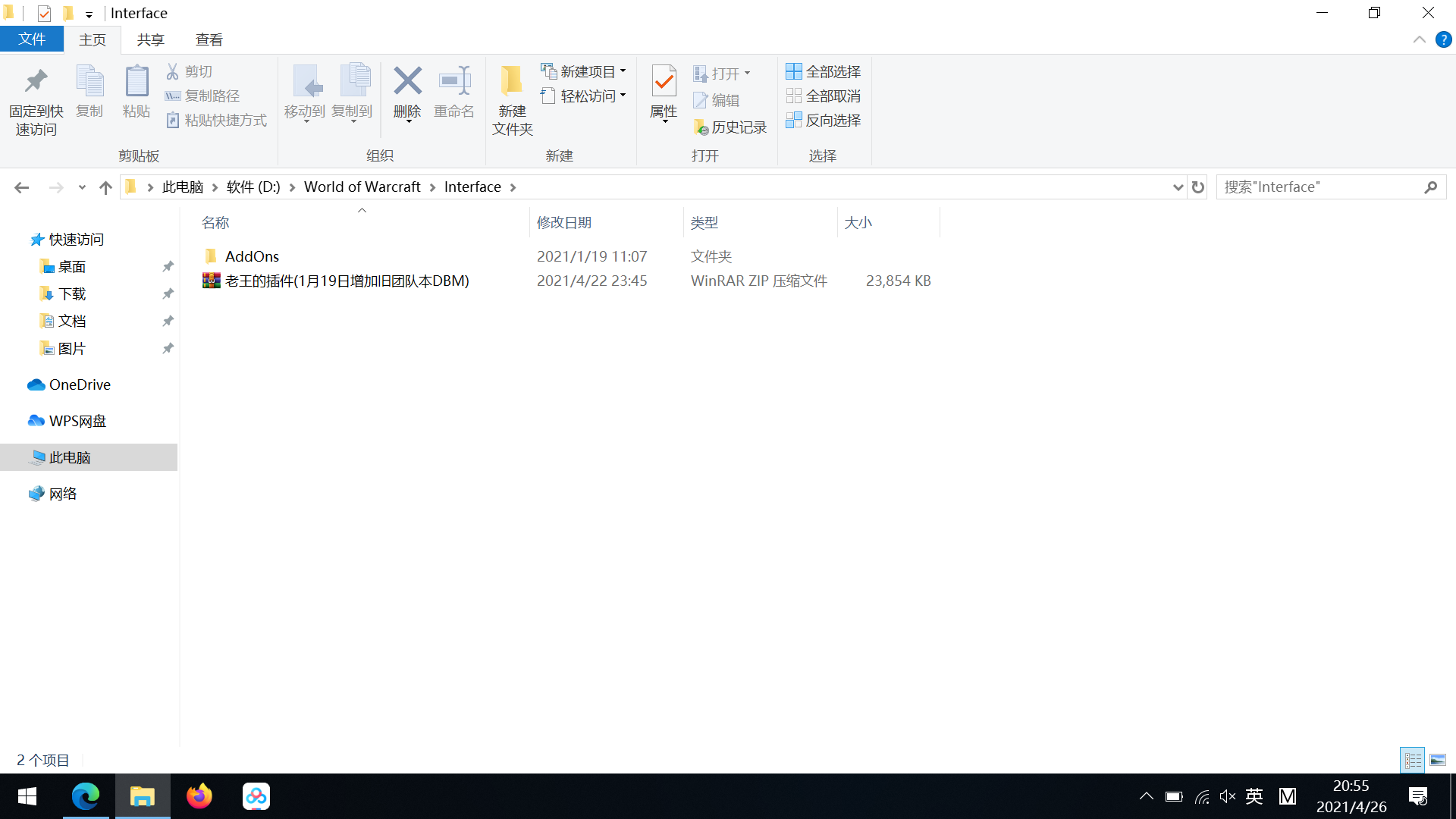Expand the address bar history dropdown
The height and width of the screenshot is (819, 1456).
[1177, 187]
